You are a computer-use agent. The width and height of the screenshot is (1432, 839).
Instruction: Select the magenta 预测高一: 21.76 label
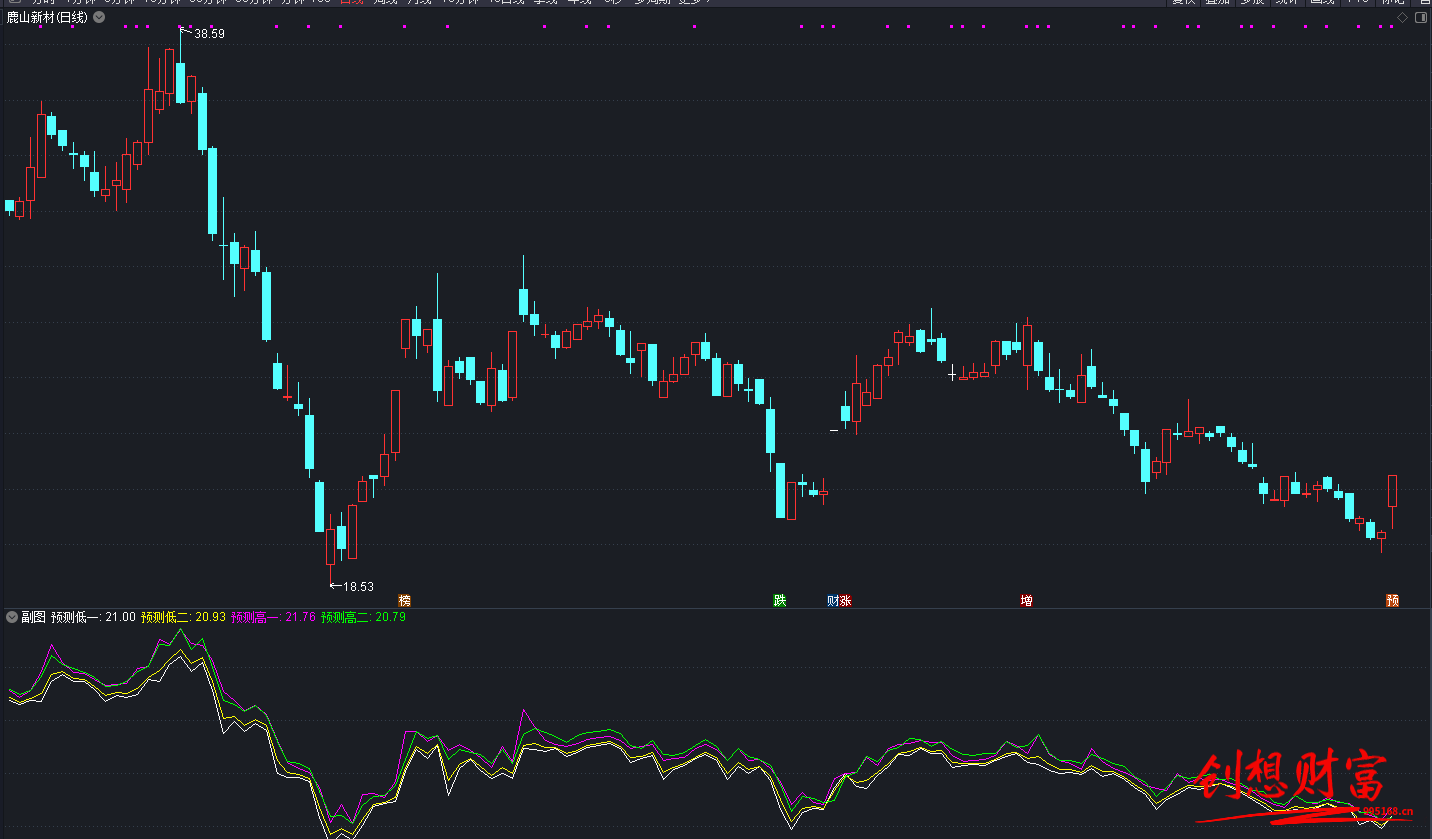pyautogui.click(x=273, y=617)
